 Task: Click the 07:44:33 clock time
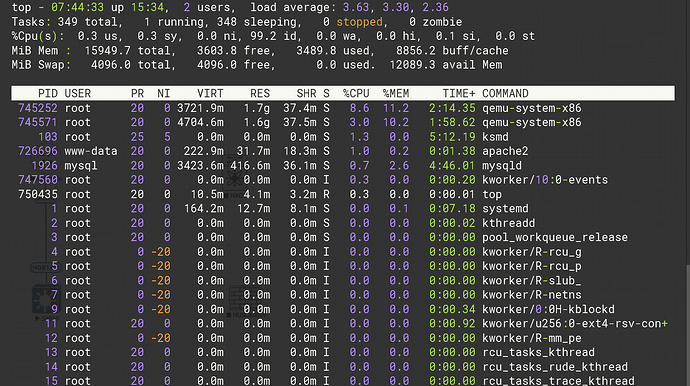click(77, 7)
